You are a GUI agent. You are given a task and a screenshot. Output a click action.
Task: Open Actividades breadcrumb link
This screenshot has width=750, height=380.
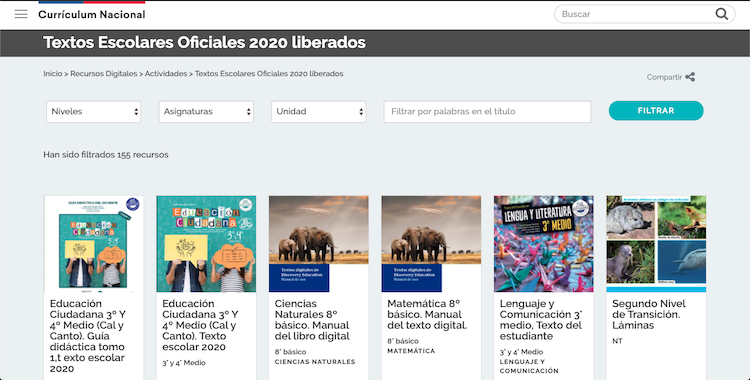click(166, 74)
